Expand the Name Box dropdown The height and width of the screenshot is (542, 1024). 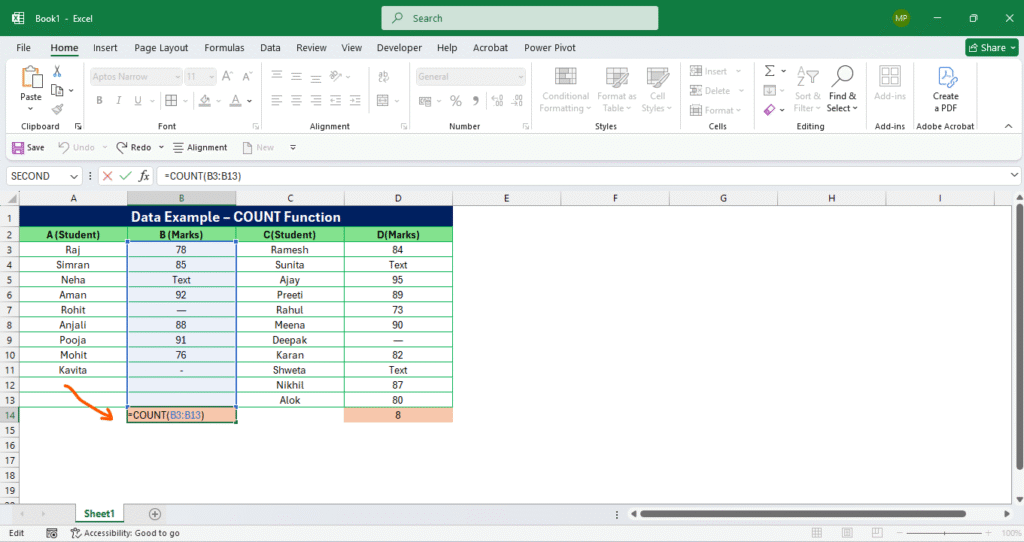(x=86, y=176)
